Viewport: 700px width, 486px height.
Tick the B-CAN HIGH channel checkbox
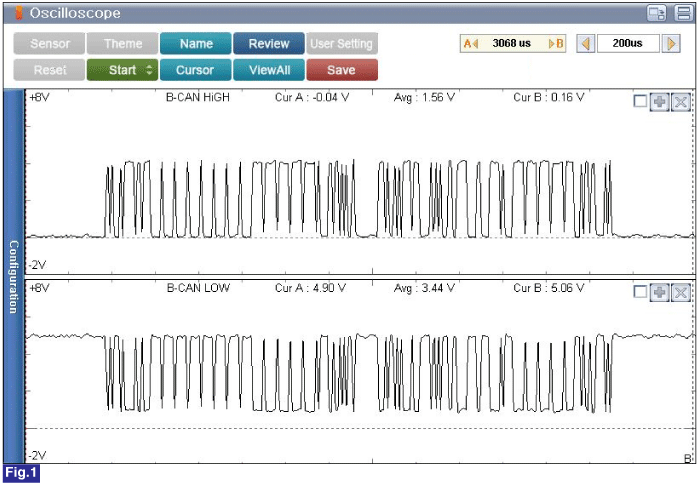pyautogui.click(x=640, y=101)
